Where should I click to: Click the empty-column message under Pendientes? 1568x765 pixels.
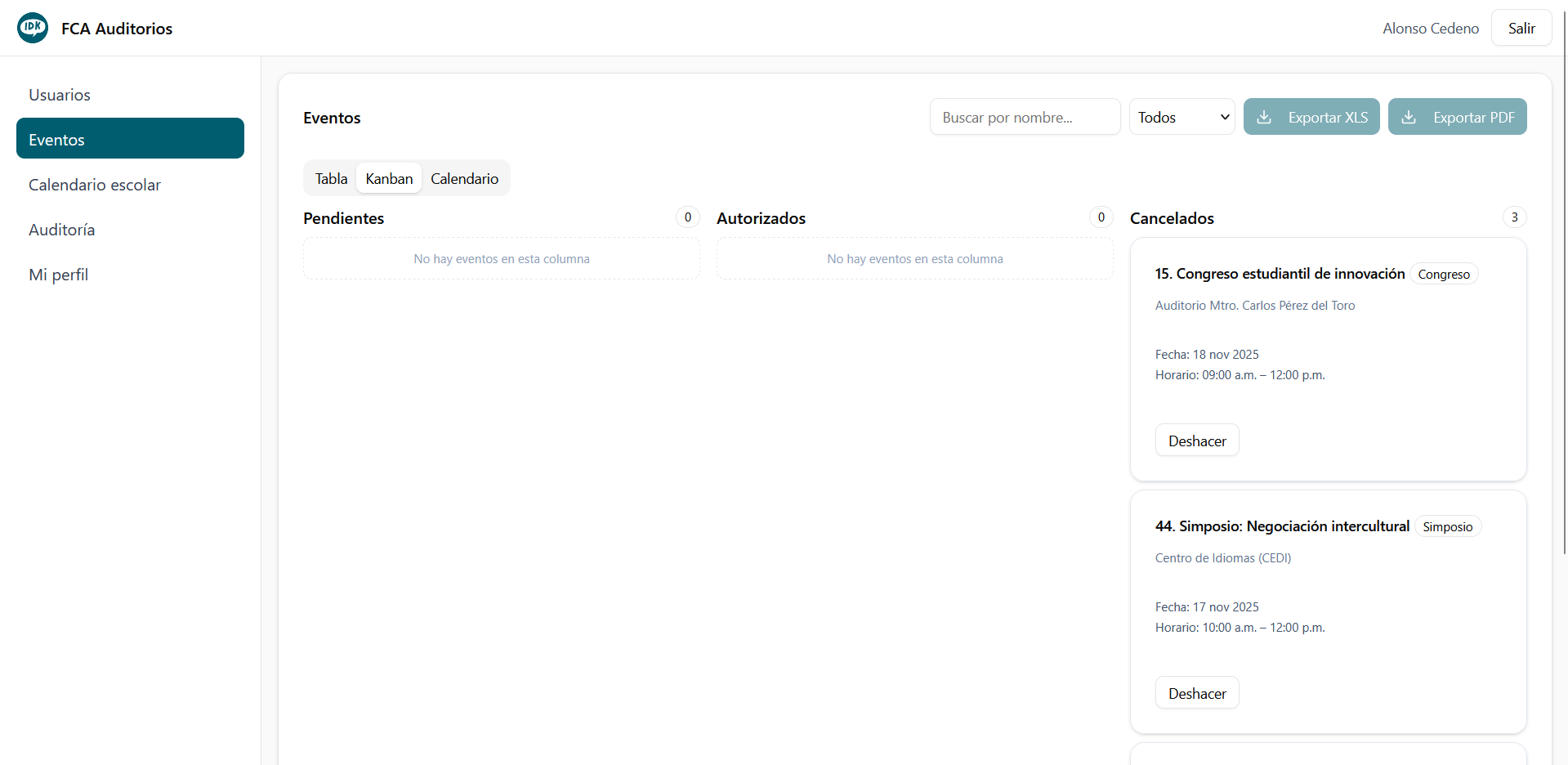point(502,259)
